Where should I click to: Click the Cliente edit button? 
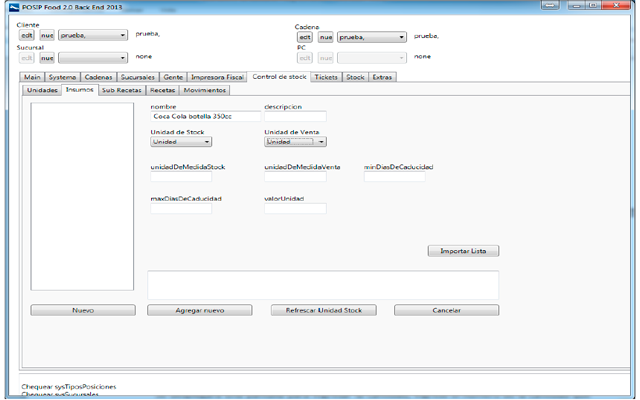point(27,36)
